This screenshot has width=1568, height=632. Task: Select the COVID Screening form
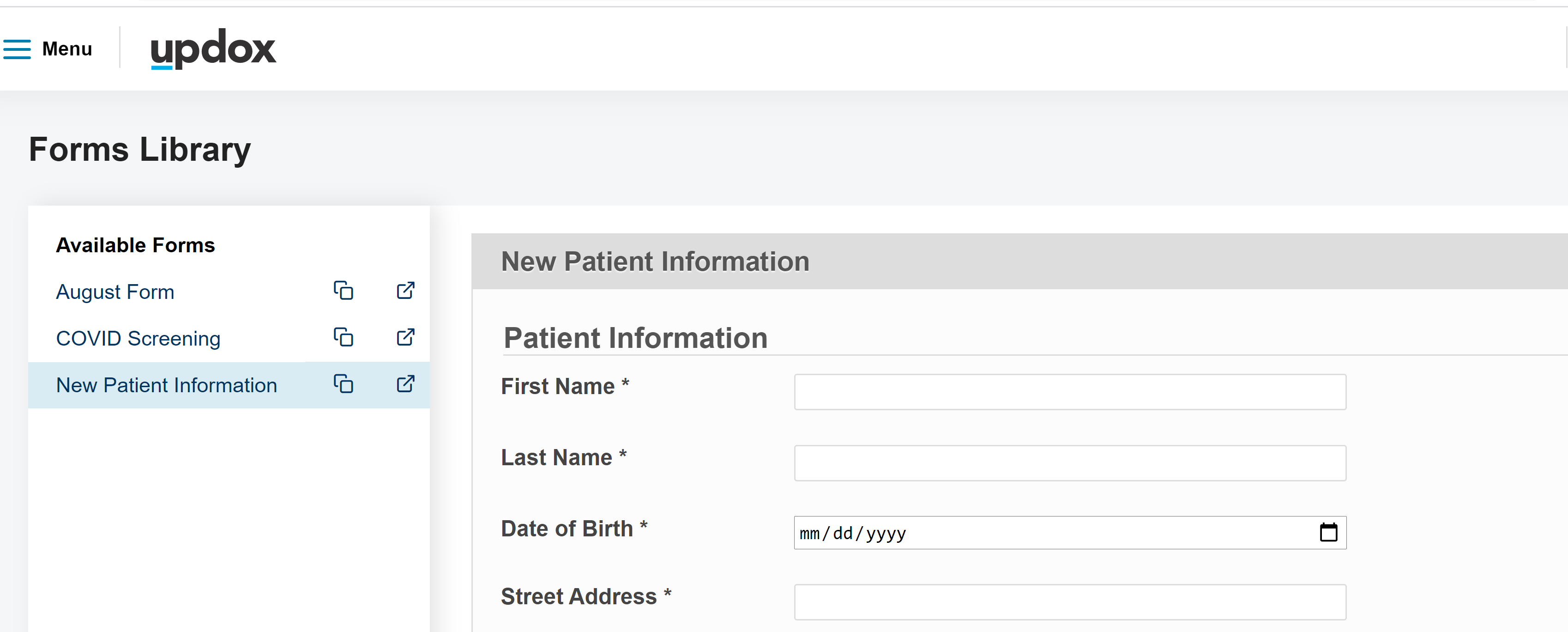[x=138, y=339]
